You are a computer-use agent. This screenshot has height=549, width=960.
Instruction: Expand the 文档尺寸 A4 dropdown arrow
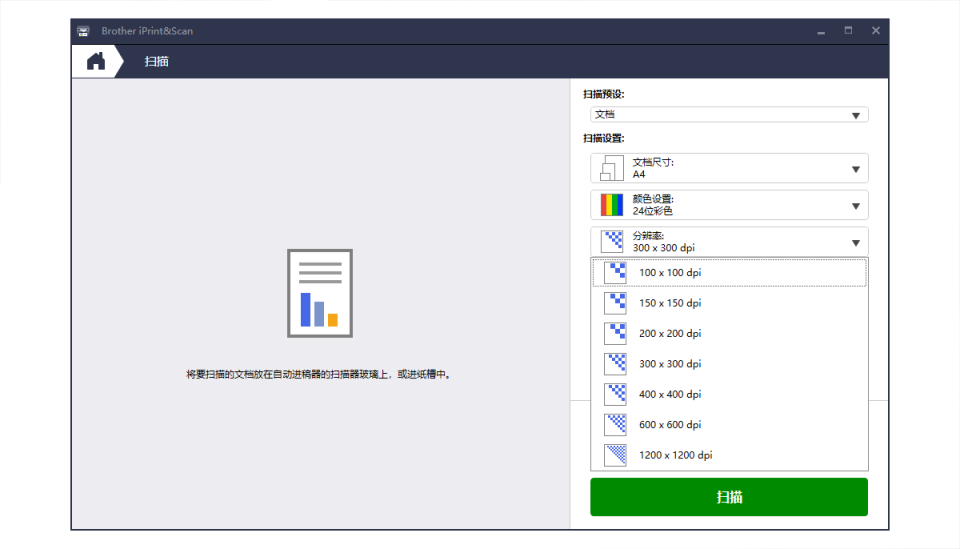[x=856, y=169]
